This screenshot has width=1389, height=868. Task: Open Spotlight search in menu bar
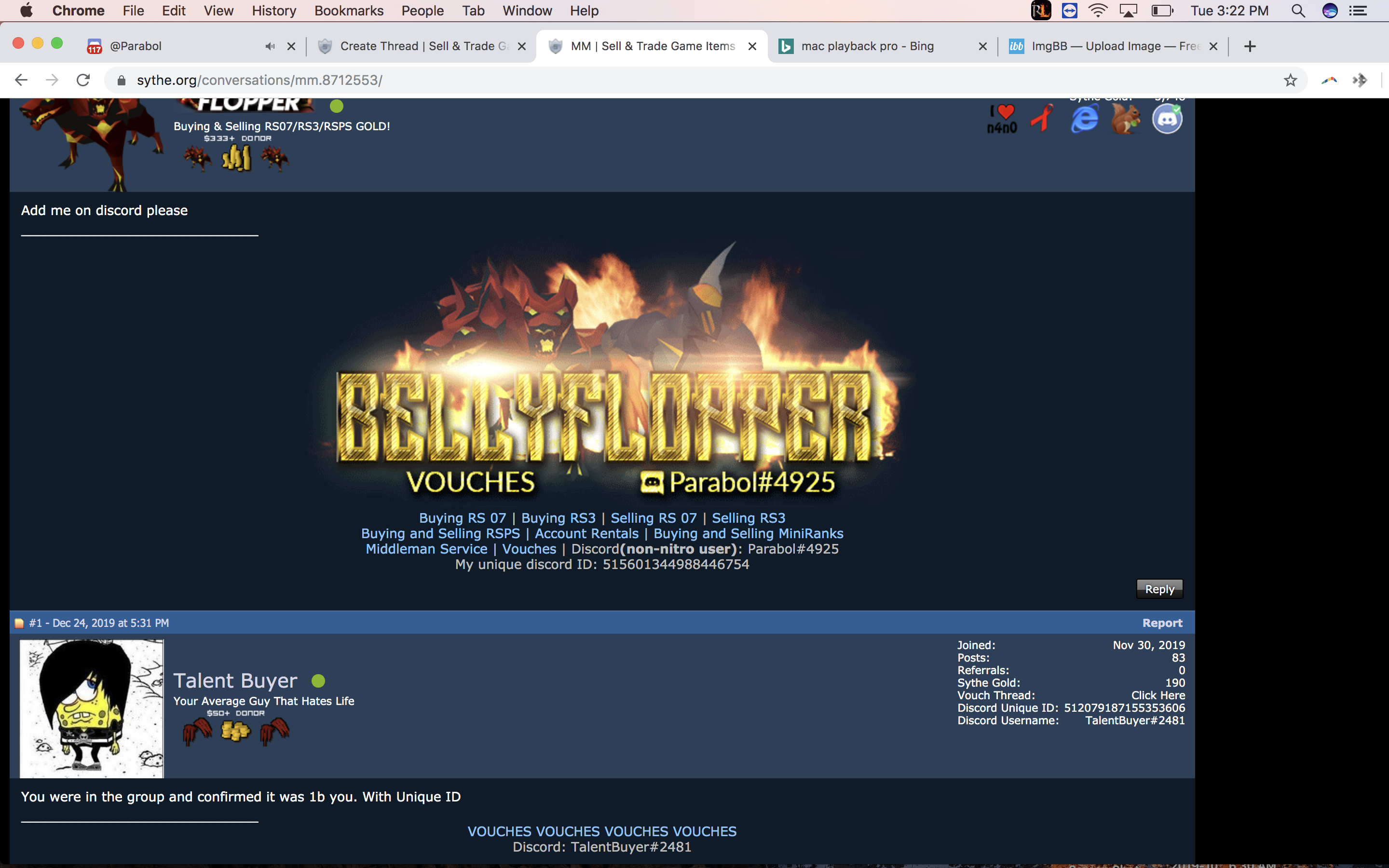click(1298, 10)
